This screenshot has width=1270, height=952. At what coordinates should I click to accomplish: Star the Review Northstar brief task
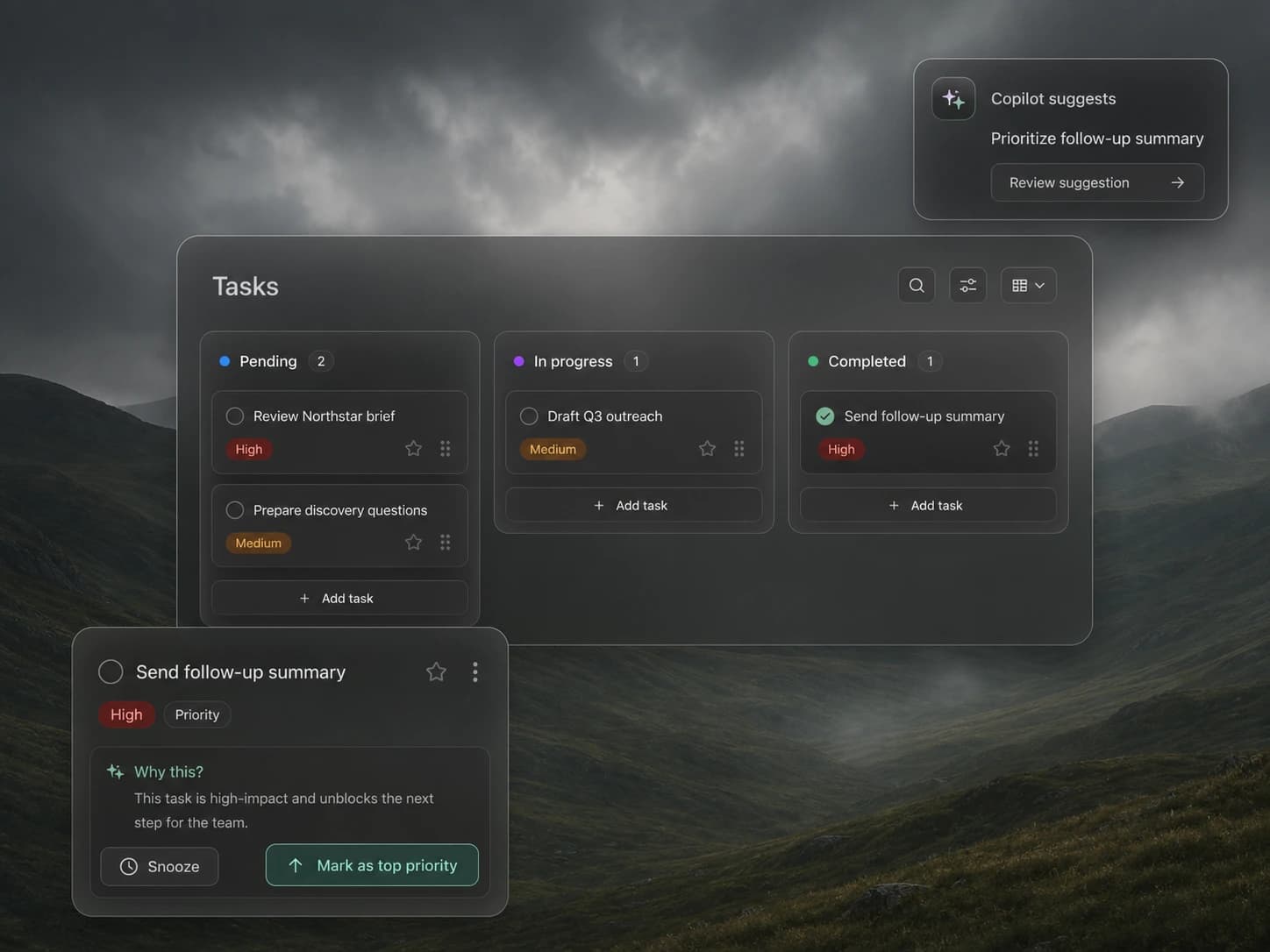tap(413, 449)
